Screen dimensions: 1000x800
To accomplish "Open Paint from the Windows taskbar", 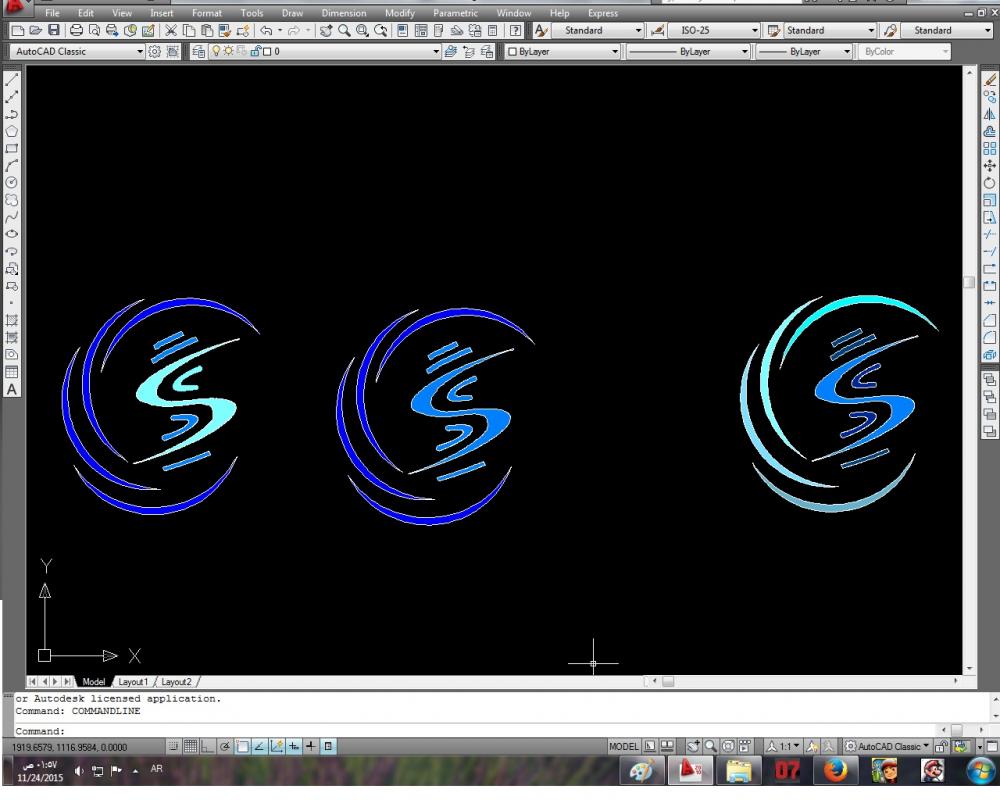I will [x=641, y=771].
